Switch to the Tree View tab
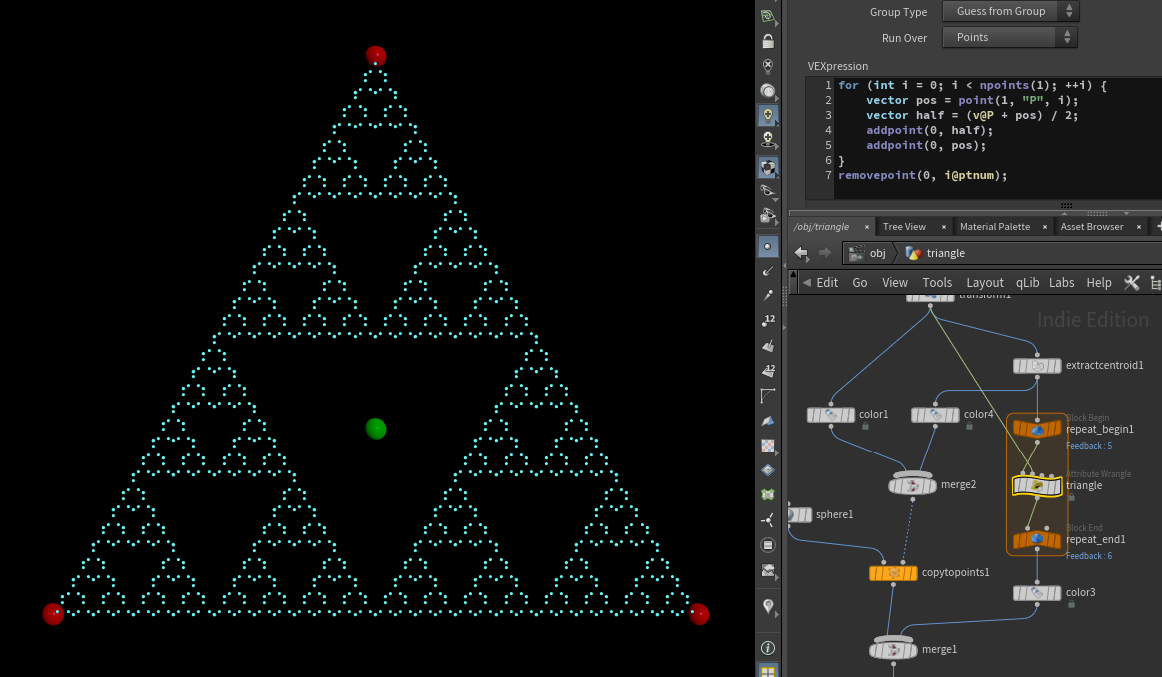 [x=904, y=227]
